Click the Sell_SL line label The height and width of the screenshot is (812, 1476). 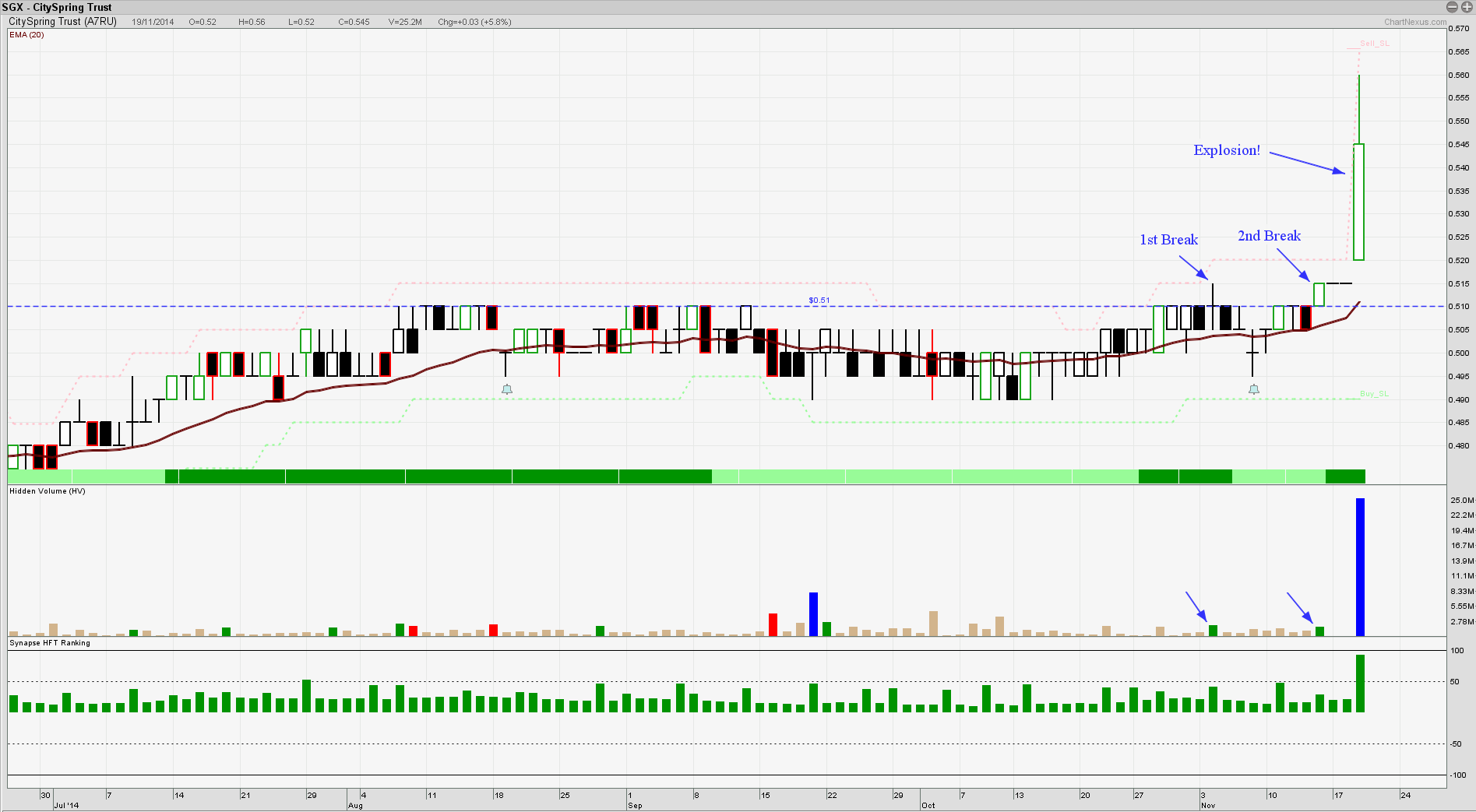point(1374,44)
